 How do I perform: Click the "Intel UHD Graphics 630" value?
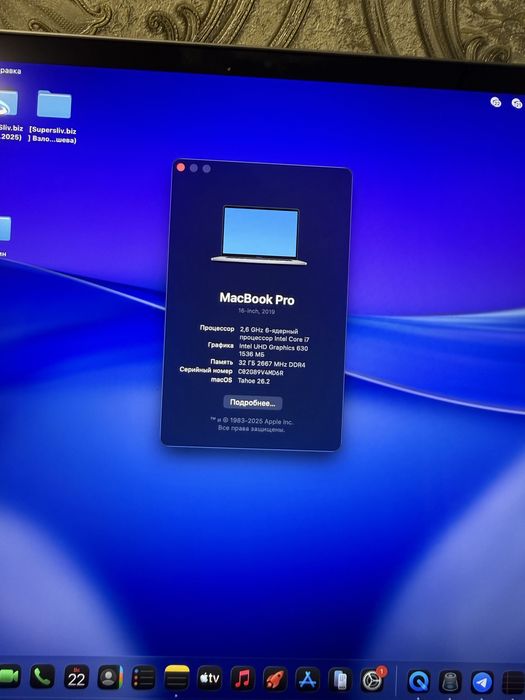(273, 347)
